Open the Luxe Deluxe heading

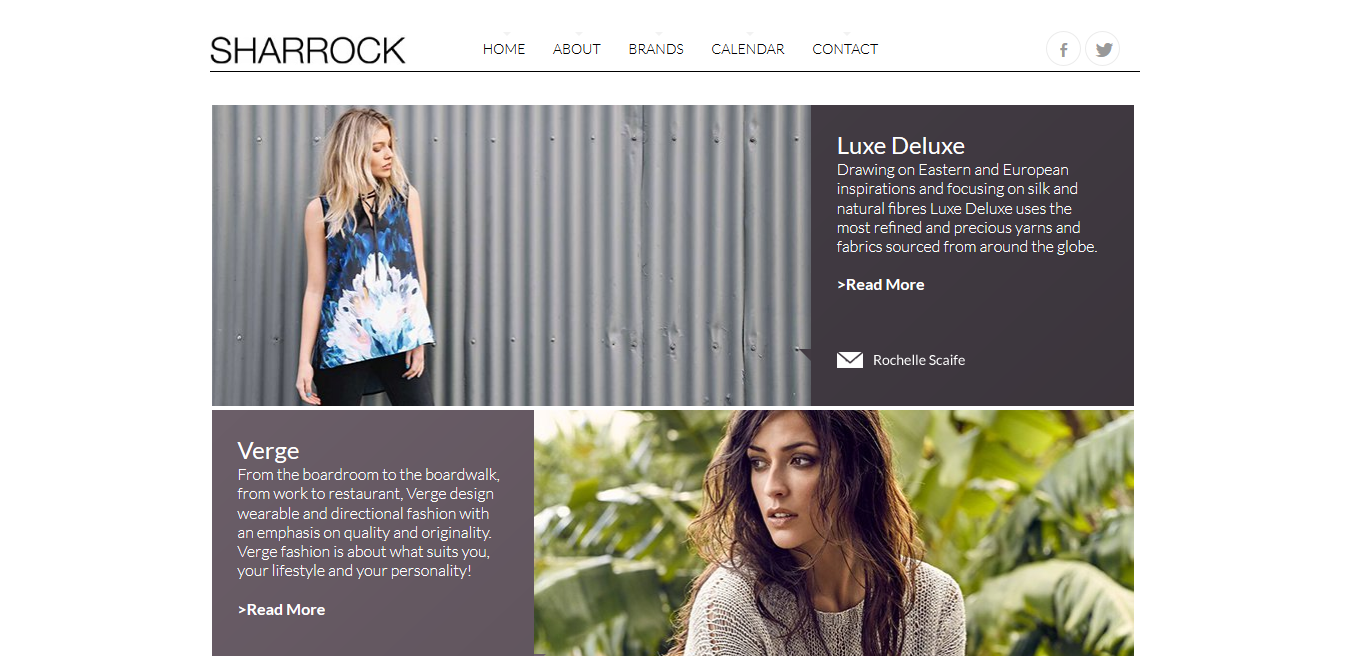[901, 146]
